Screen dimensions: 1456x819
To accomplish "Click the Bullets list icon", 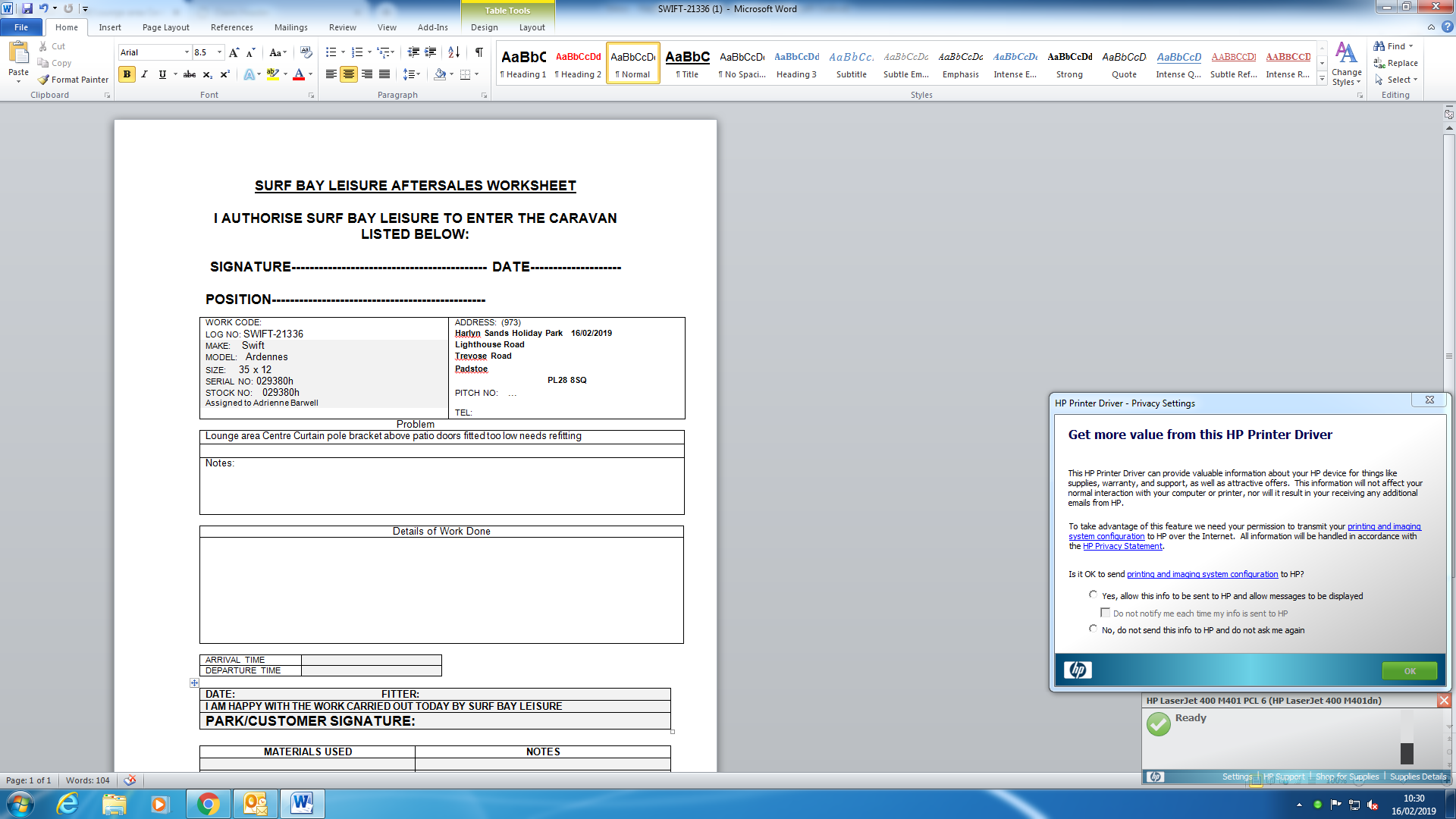I will pos(331,52).
